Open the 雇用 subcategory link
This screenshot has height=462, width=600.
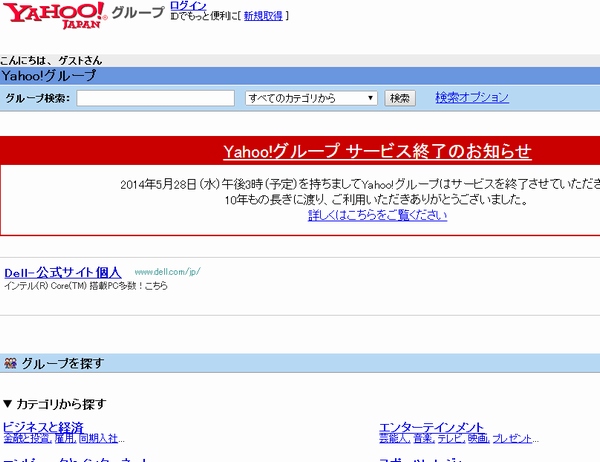coord(65,438)
